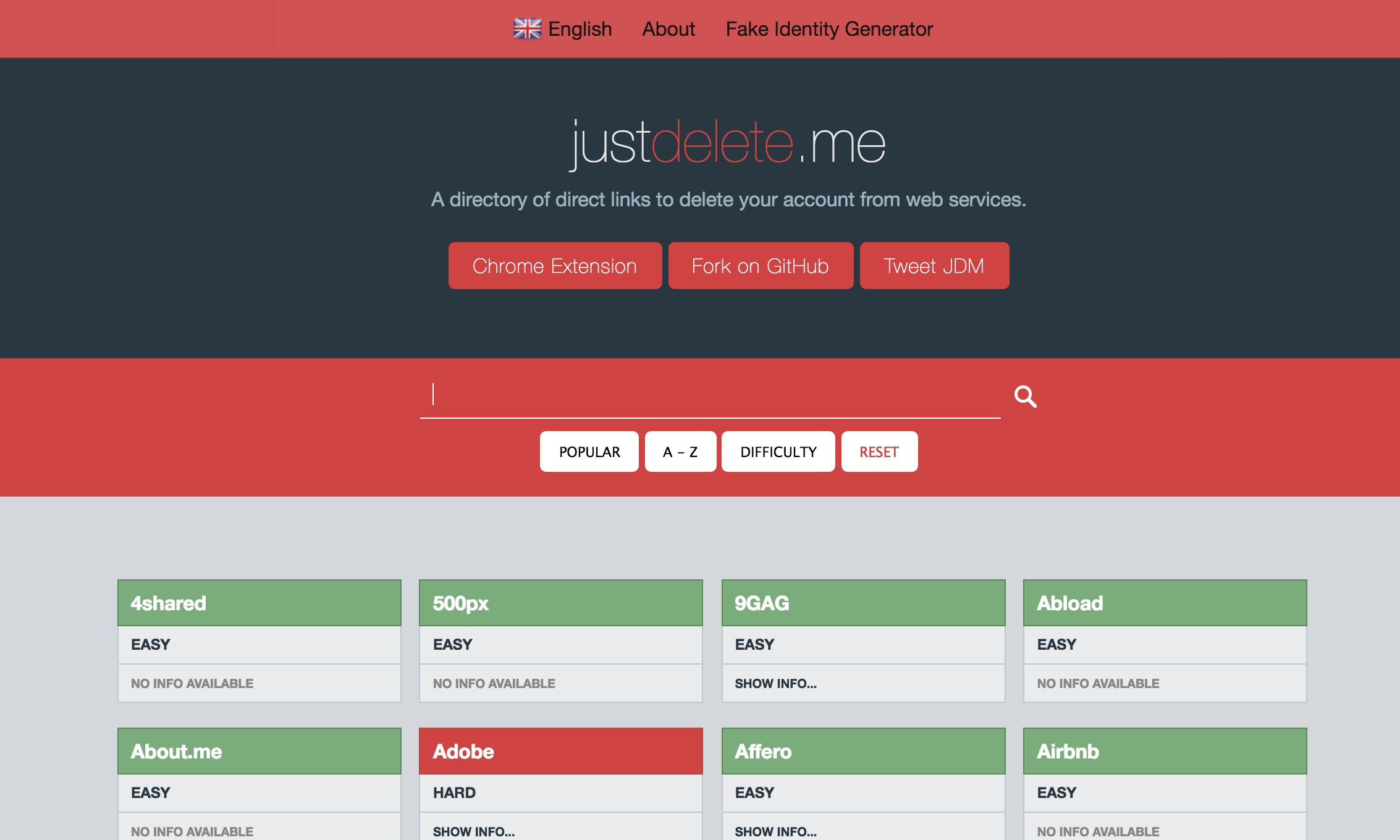Click the Tweet JDM button
The image size is (1400, 840).
coord(934,266)
